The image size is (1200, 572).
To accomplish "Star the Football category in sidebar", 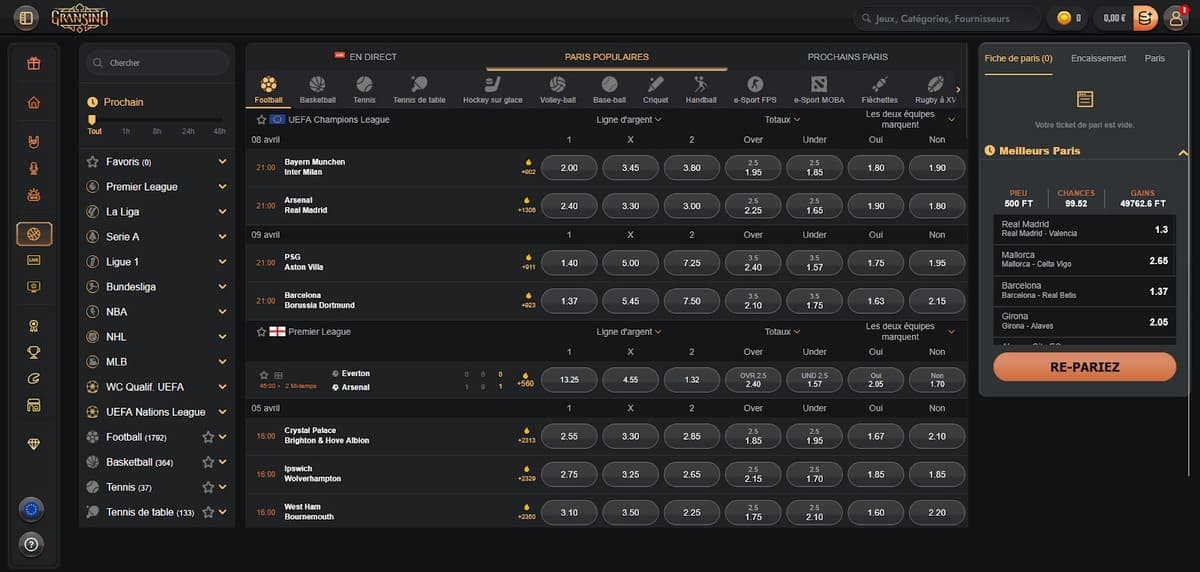I will click(208, 437).
